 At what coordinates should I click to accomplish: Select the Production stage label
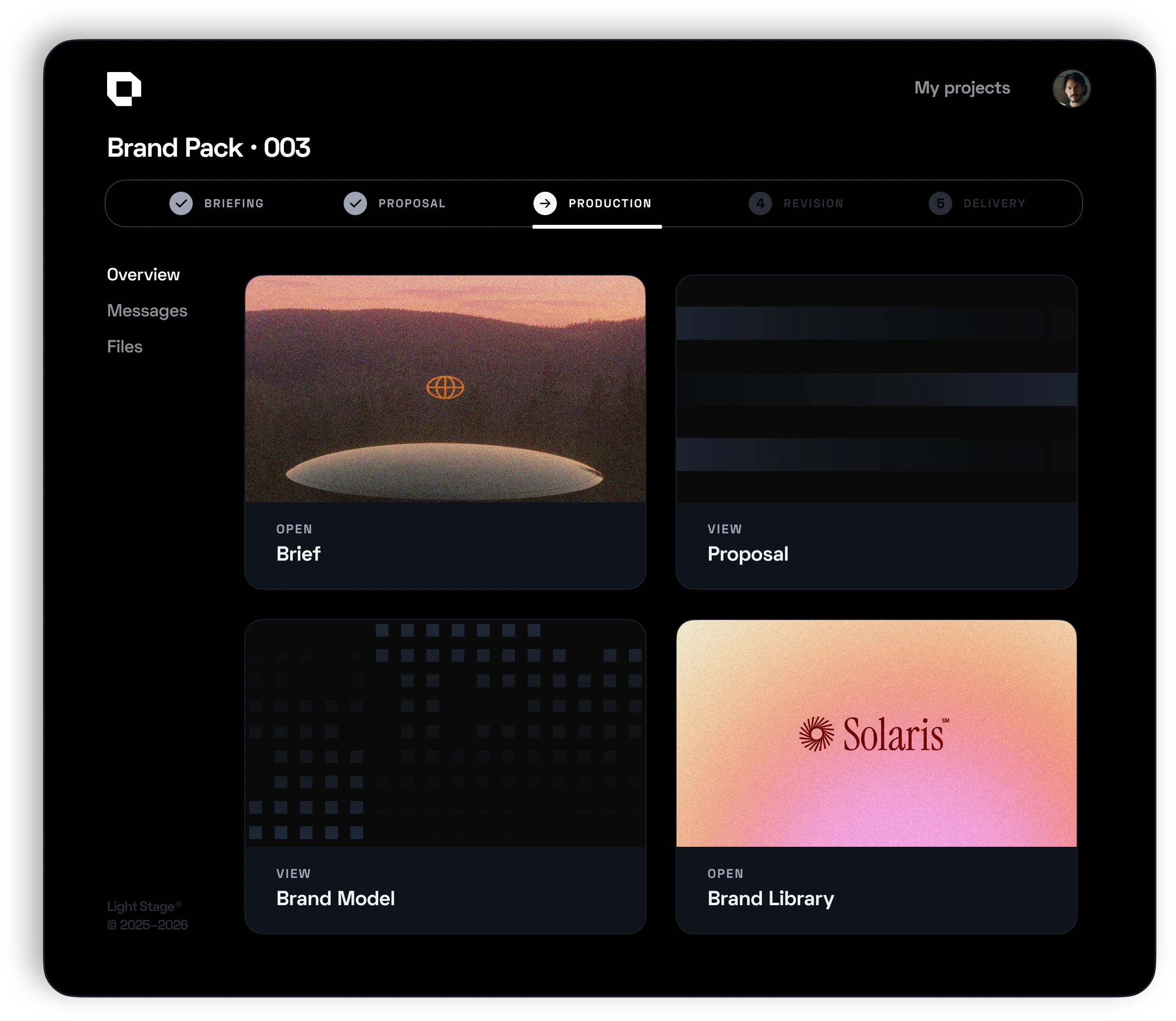(x=609, y=203)
